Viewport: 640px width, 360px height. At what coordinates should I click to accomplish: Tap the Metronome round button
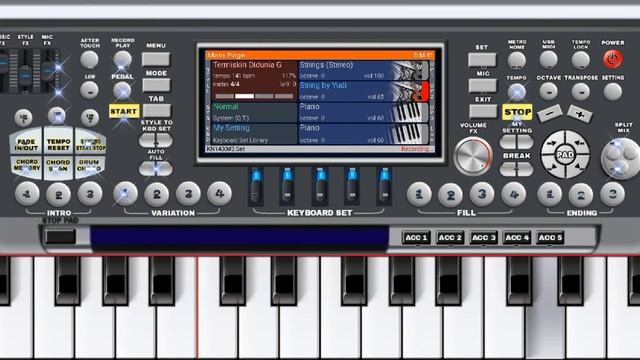click(x=517, y=60)
